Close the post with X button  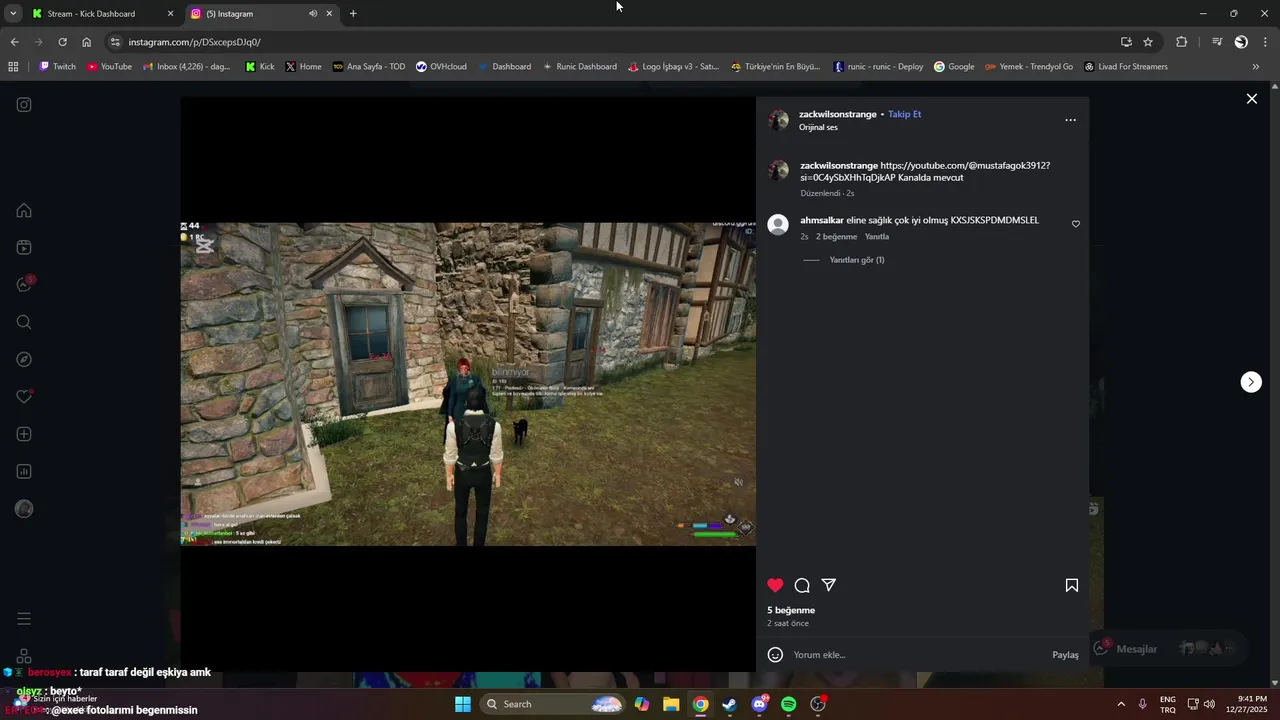(x=1251, y=98)
